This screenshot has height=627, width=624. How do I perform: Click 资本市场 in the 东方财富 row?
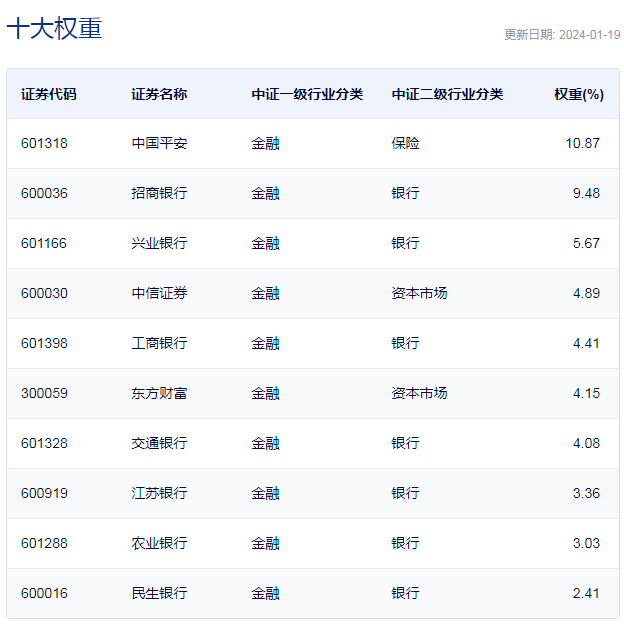coord(419,393)
